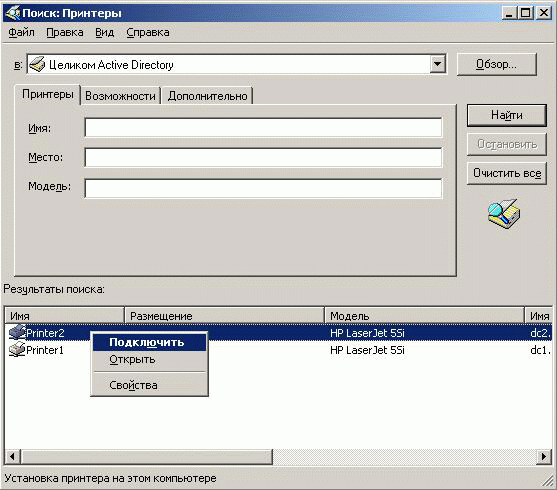Viewport: 557px width, 490px height.
Task: Click the Active Directory icon in location box
Action: coord(37,64)
